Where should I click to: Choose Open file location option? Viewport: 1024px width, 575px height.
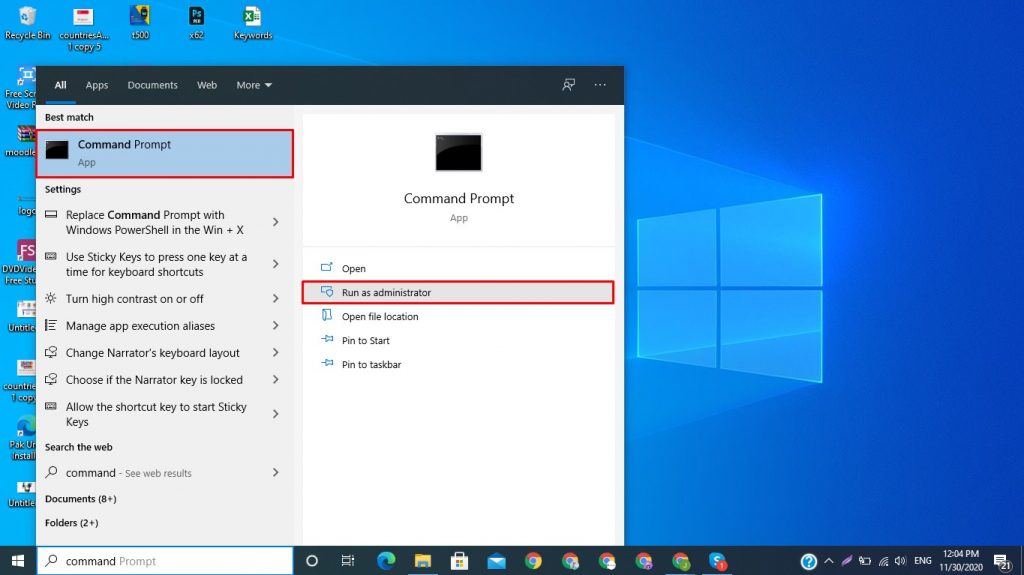pos(380,317)
